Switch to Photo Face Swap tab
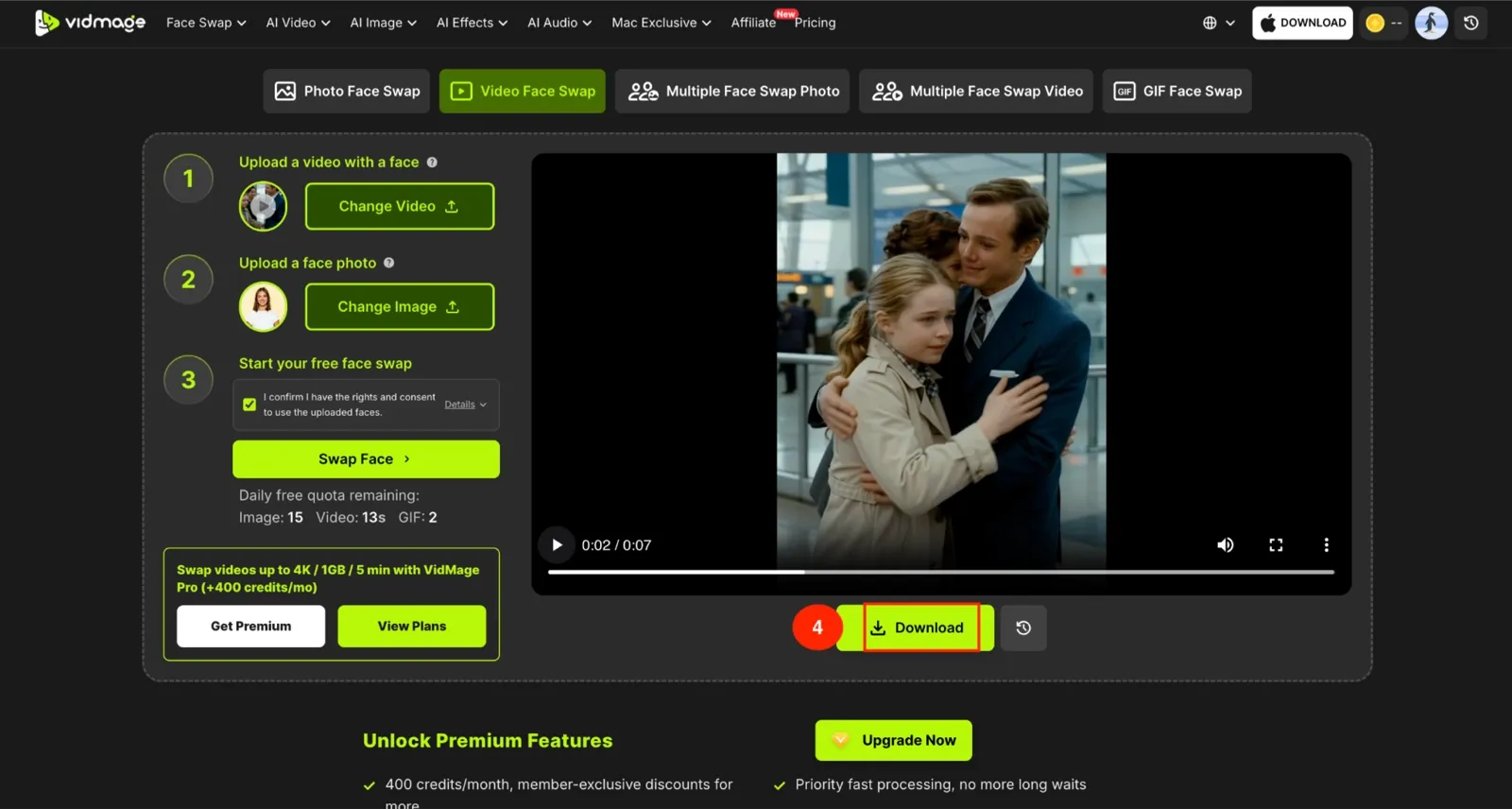The width and height of the screenshot is (1512, 809). pyautogui.click(x=347, y=91)
